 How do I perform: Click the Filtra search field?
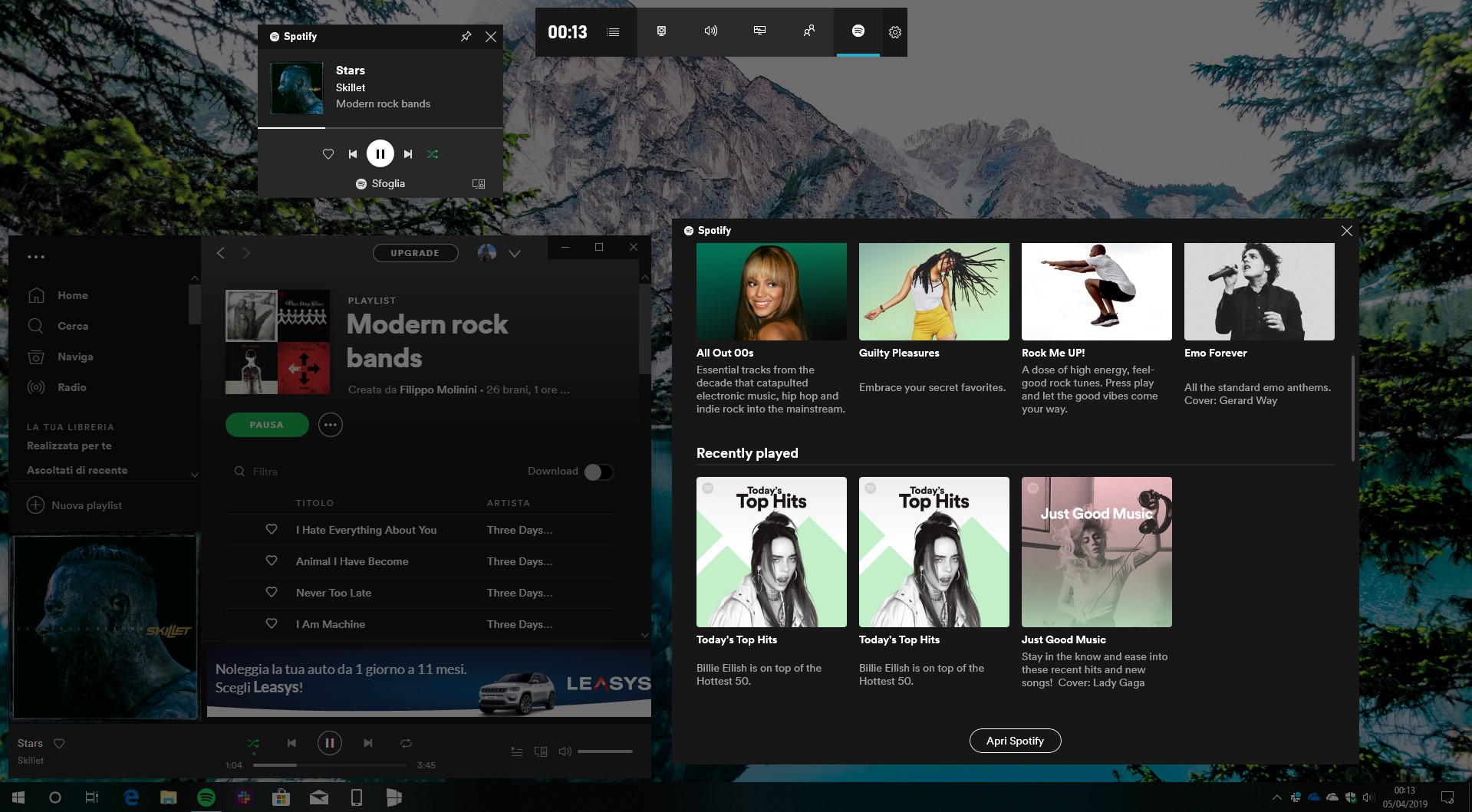pyautogui.click(x=264, y=471)
